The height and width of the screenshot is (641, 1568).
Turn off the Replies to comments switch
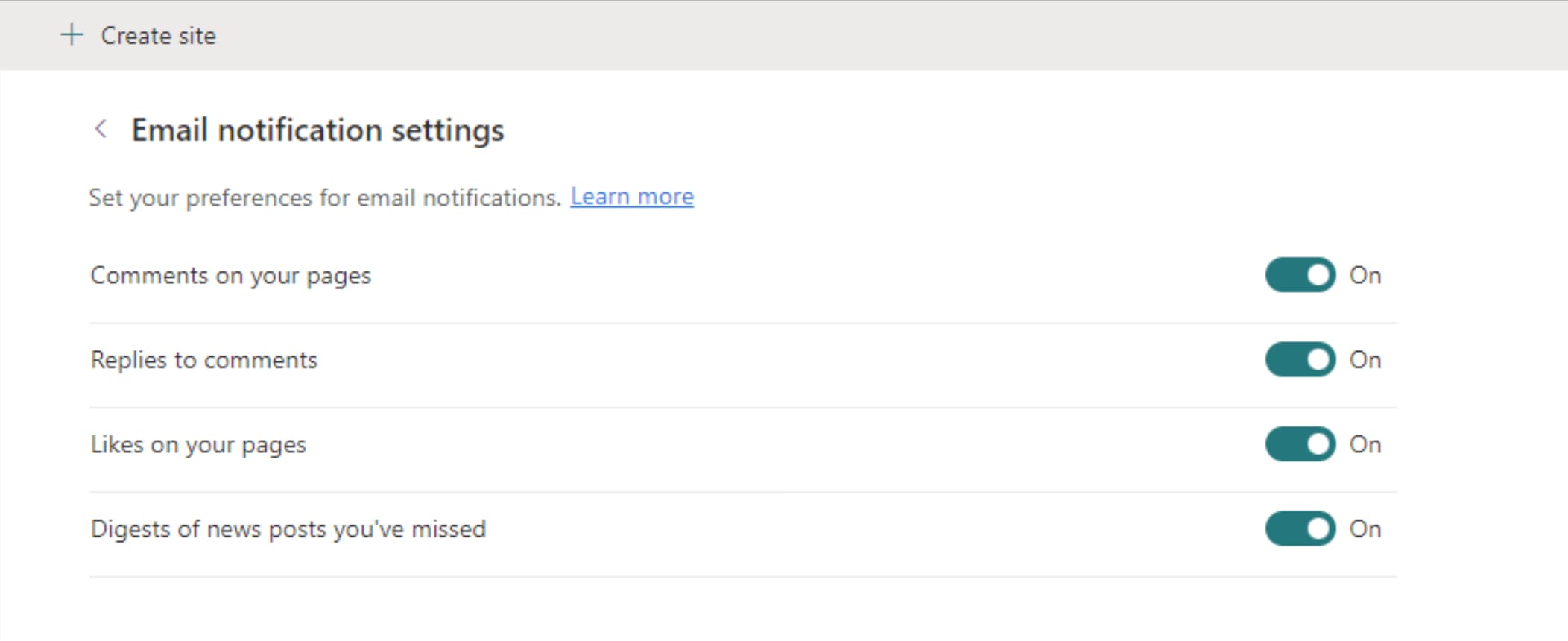[x=1300, y=359]
